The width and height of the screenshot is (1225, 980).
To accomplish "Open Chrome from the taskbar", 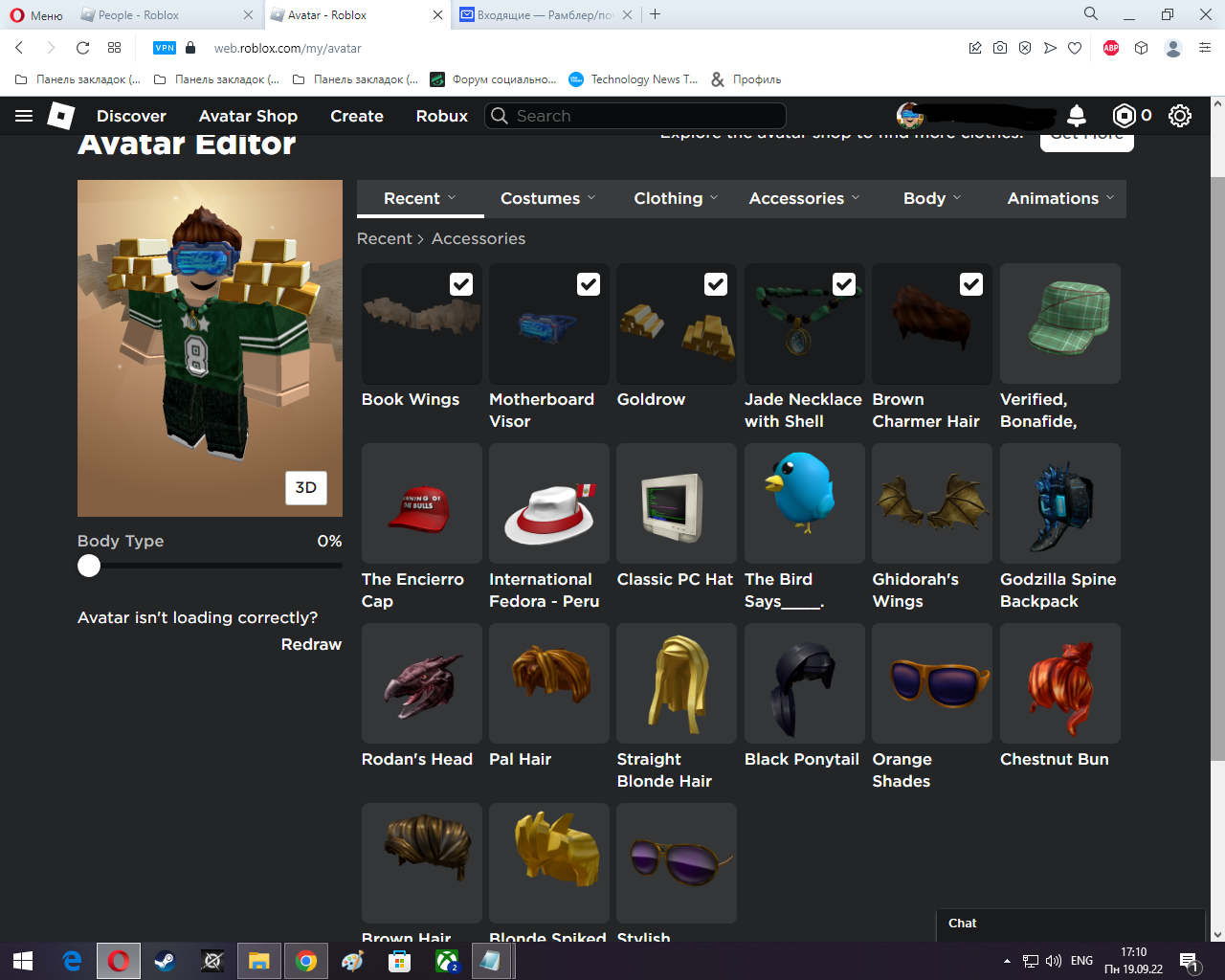I will click(306, 961).
